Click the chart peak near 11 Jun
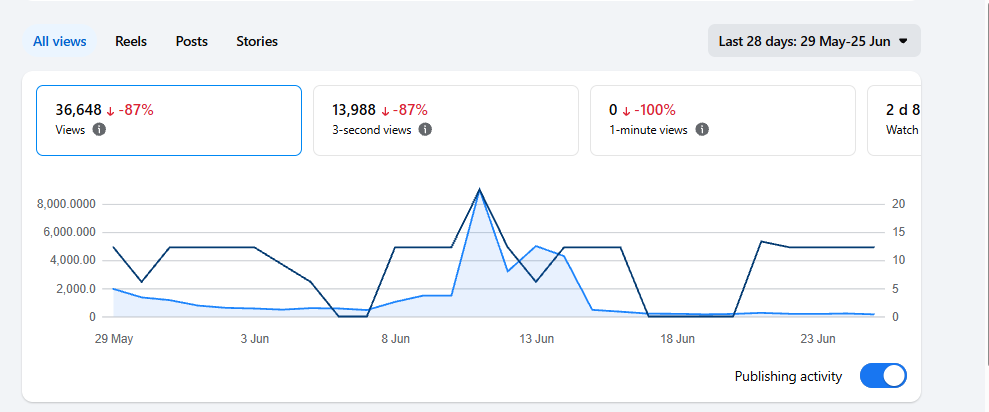989x412 pixels. (479, 189)
